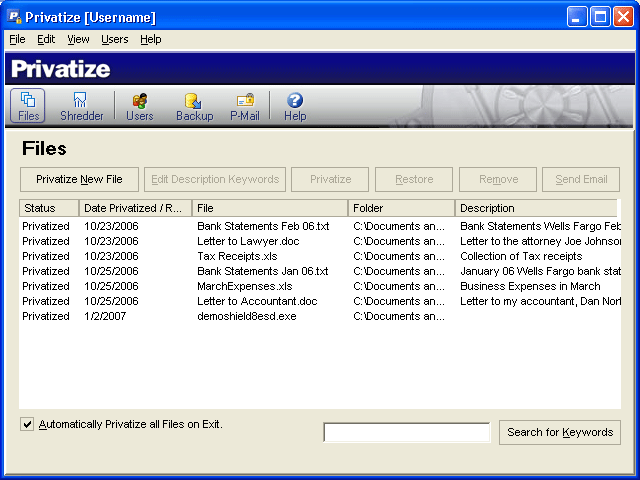640x480 pixels.
Task: Click the 1/2/2007 date cell
Action: coord(105,316)
